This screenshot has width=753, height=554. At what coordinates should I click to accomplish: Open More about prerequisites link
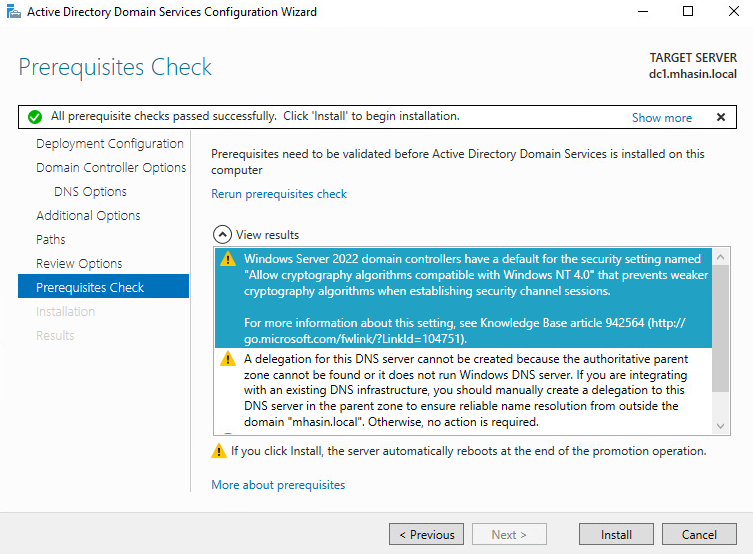point(278,485)
